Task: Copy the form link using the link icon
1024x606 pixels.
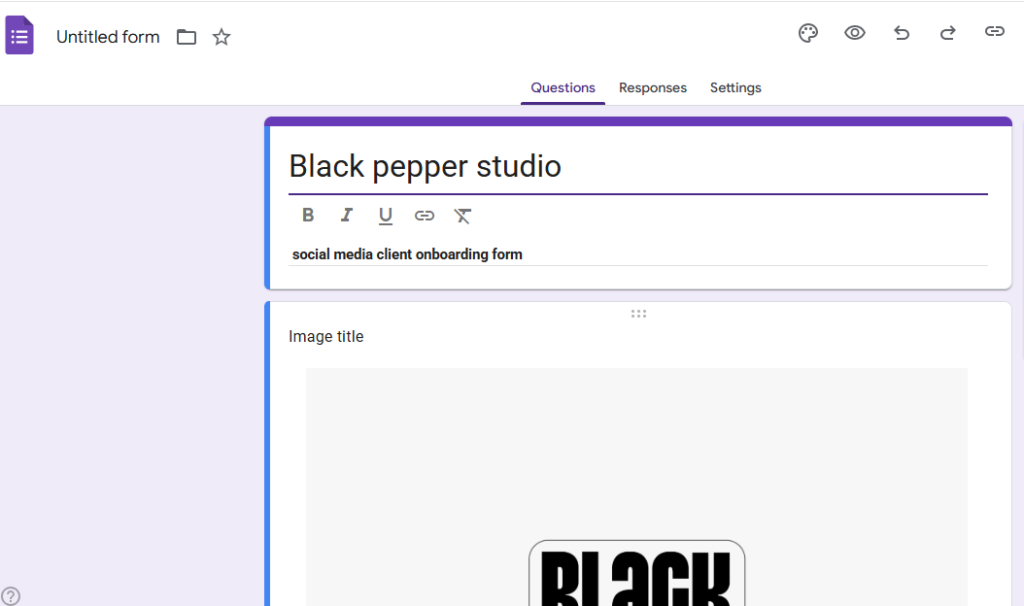Action: (994, 32)
